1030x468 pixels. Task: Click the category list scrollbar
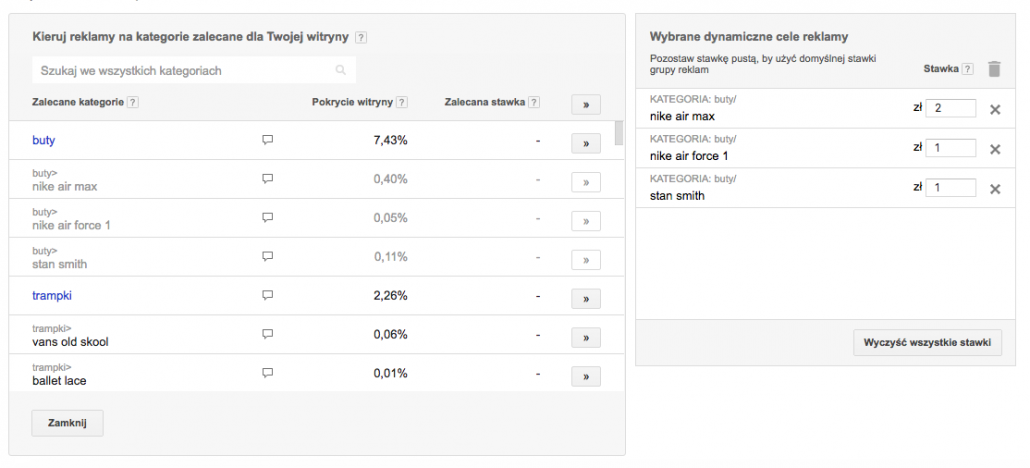coord(619,135)
